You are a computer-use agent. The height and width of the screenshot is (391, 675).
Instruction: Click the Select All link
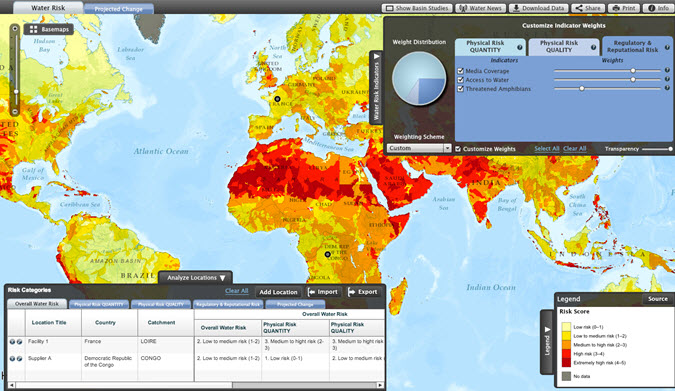point(547,149)
